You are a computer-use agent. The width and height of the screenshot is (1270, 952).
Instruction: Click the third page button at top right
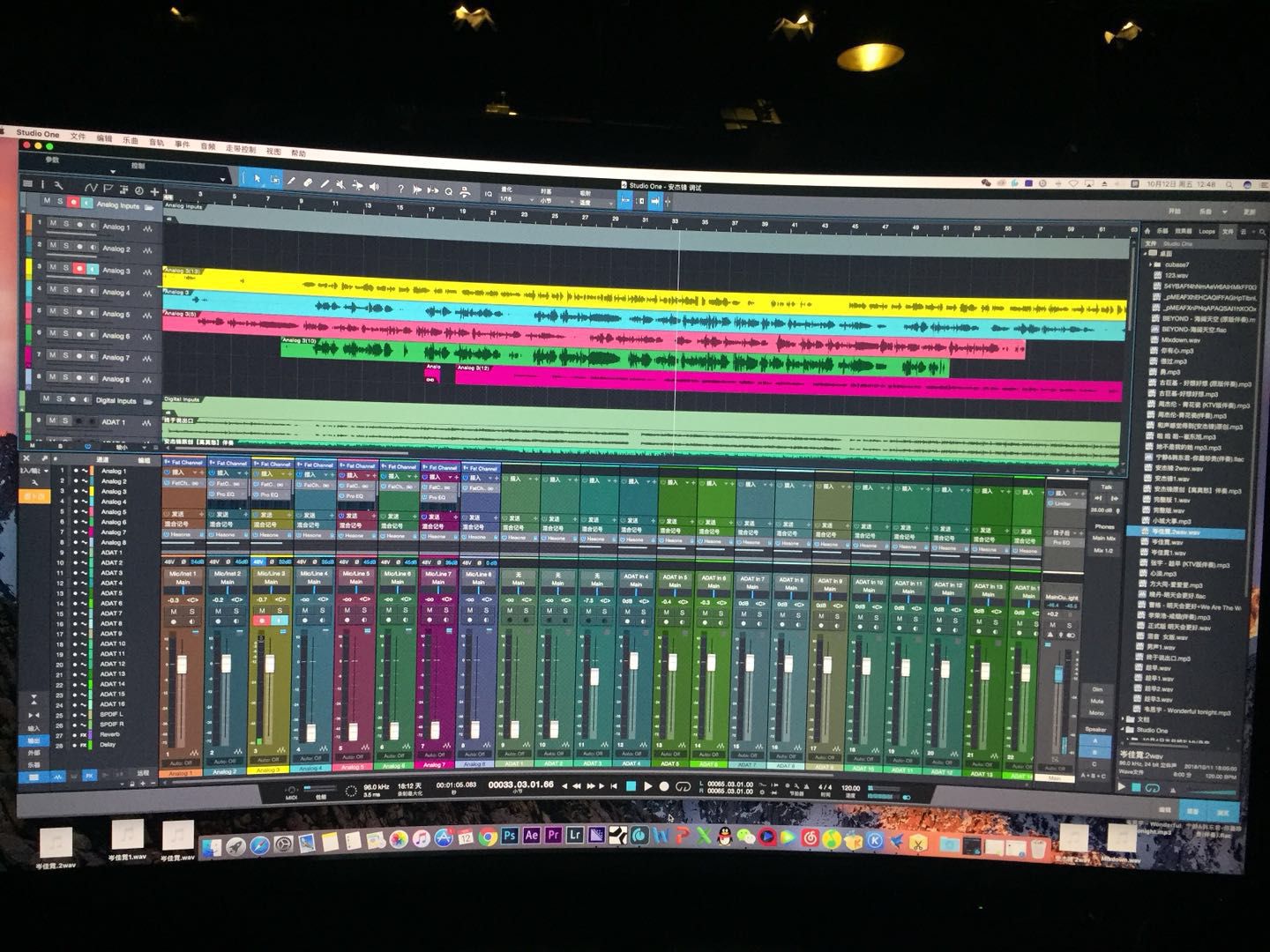[1250, 212]
